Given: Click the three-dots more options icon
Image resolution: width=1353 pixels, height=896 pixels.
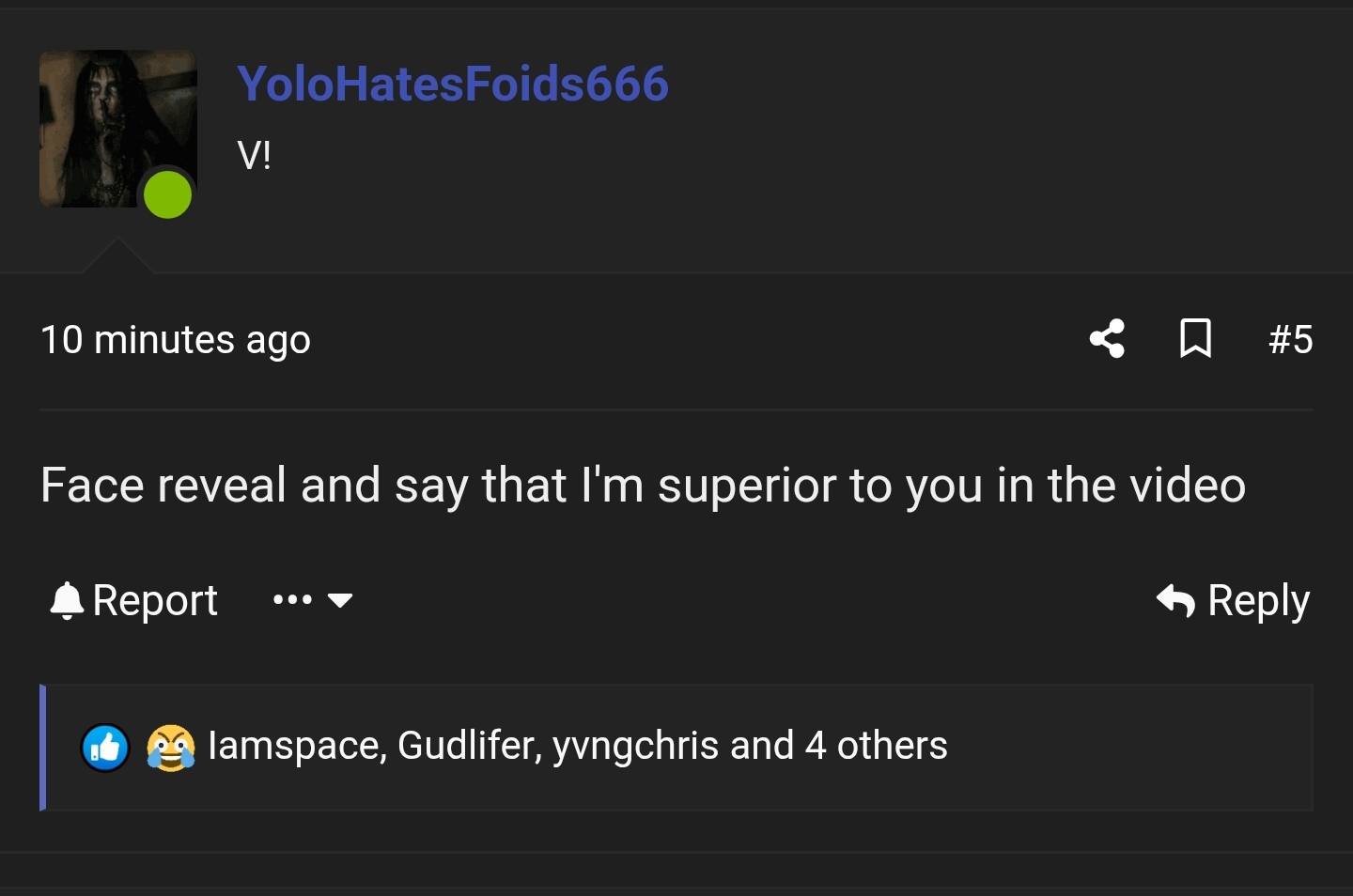Looking at the screenshot, I should pyautogui.click(x=292, y=599).
